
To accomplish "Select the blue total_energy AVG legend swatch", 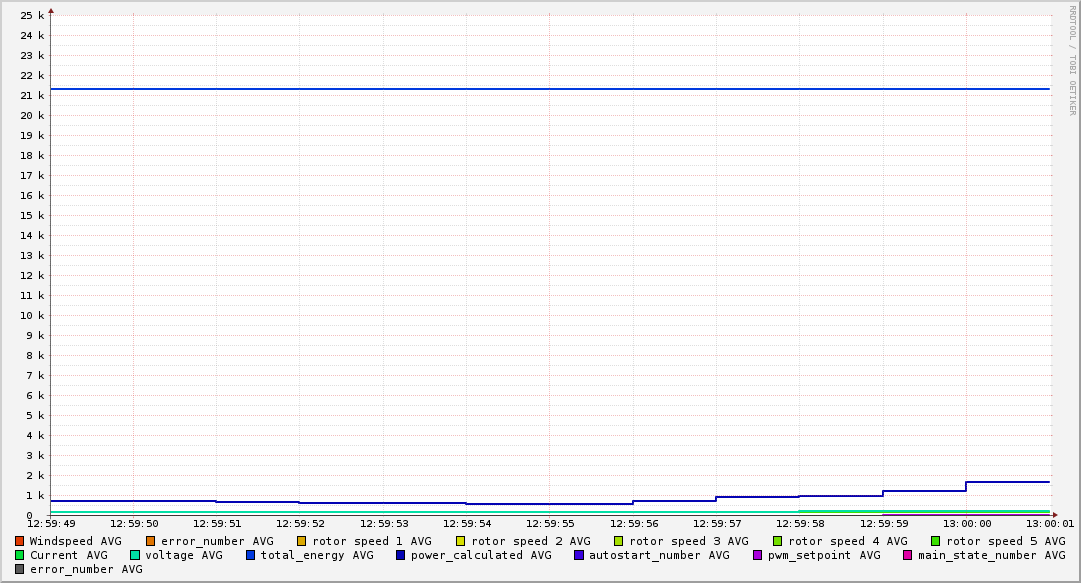I will [x=251, y=555].
